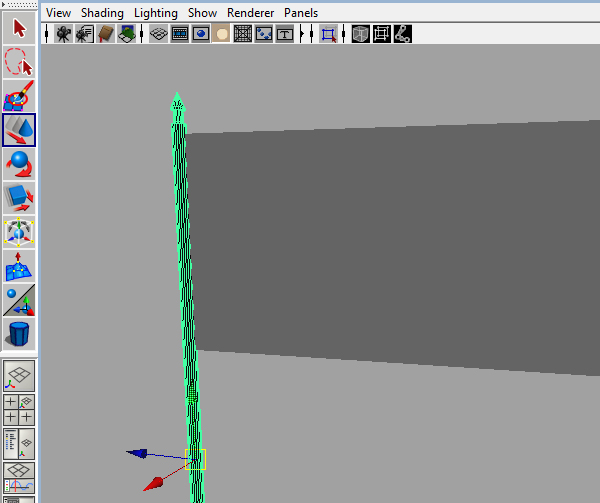Viewport: 600px width, 503px height.
Task: Toggle Isolate Select blue square icon
Action: 328,34
